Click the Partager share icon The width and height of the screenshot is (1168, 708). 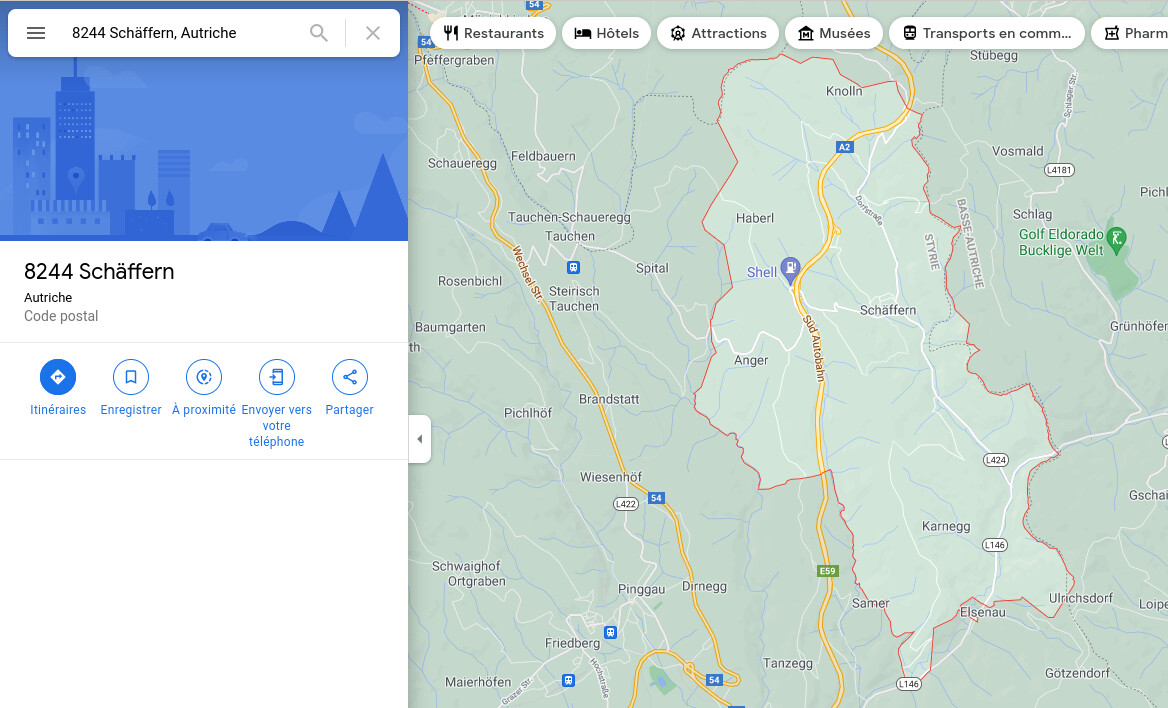coord(350,377)
